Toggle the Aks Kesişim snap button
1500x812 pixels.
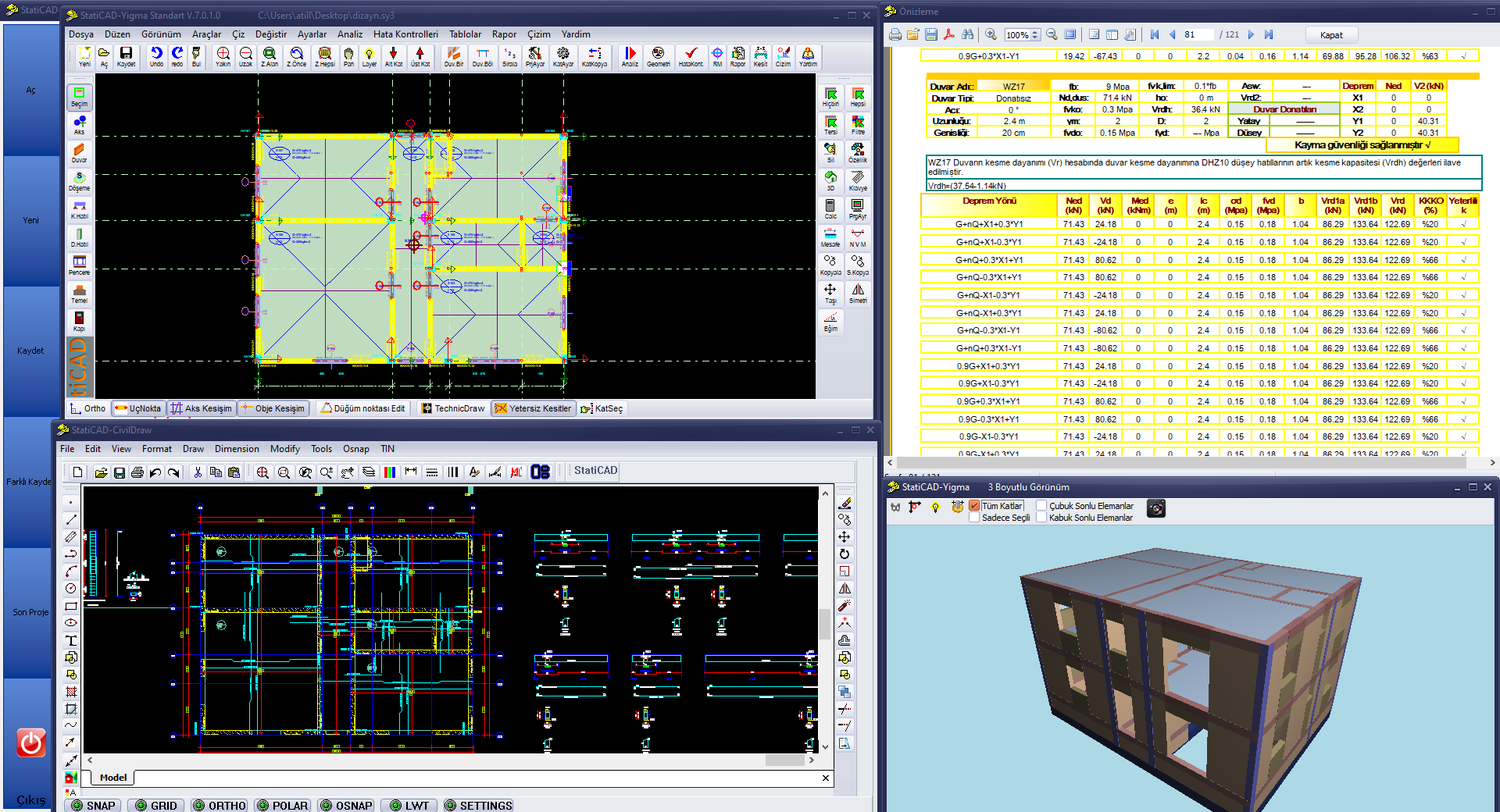[x=202, y=408]
